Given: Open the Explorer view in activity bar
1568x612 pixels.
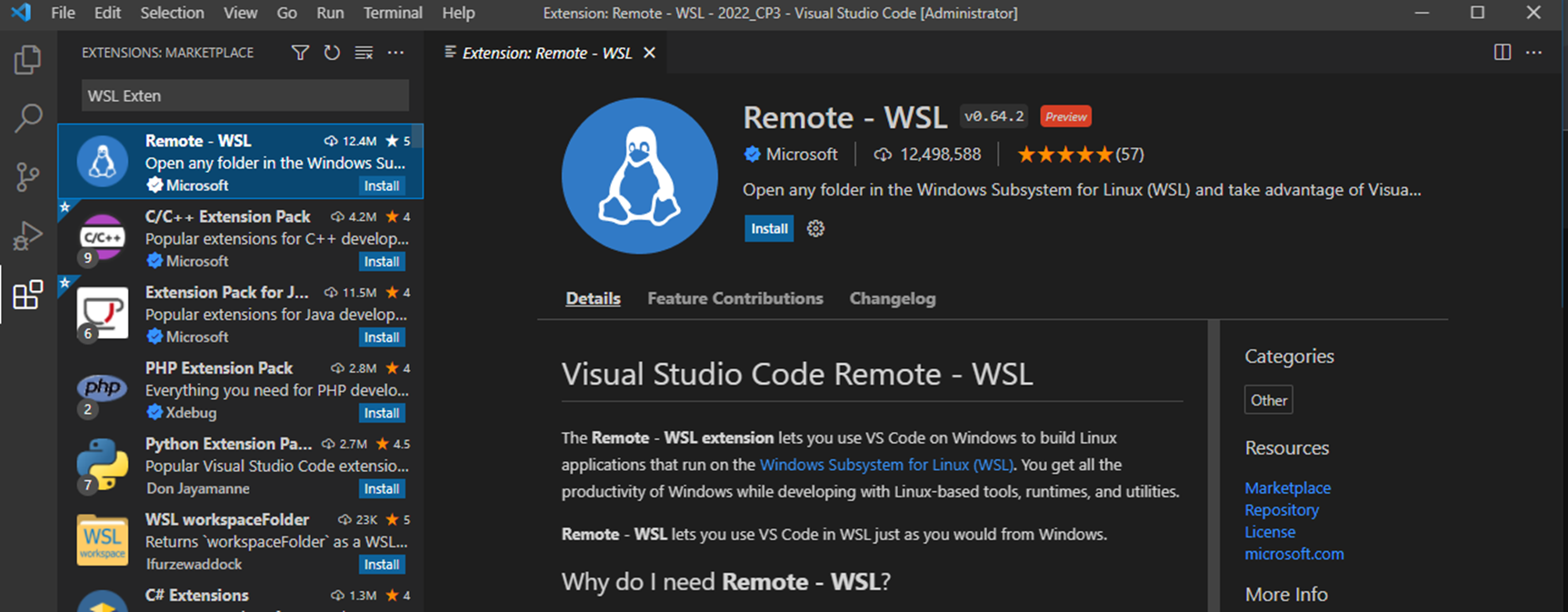Looking at the screenshot, I should 27,60.
